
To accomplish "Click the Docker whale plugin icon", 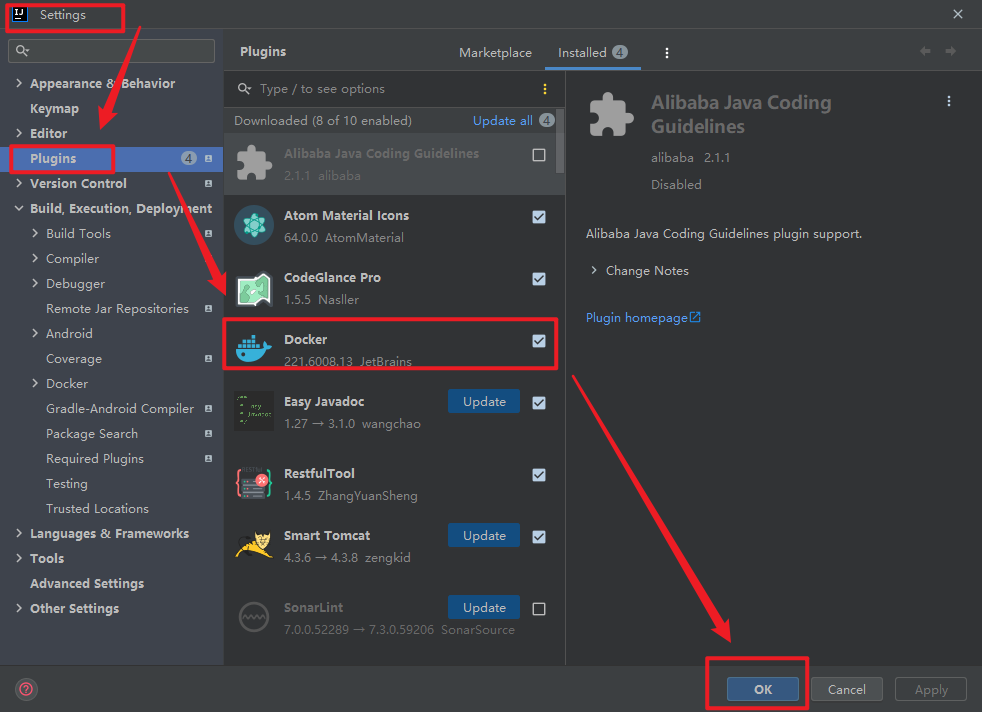I will click(254, 348).
